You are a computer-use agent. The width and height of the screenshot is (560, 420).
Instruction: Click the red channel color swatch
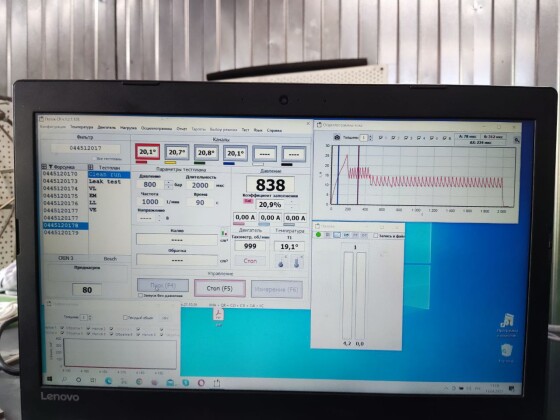point(141,162)
